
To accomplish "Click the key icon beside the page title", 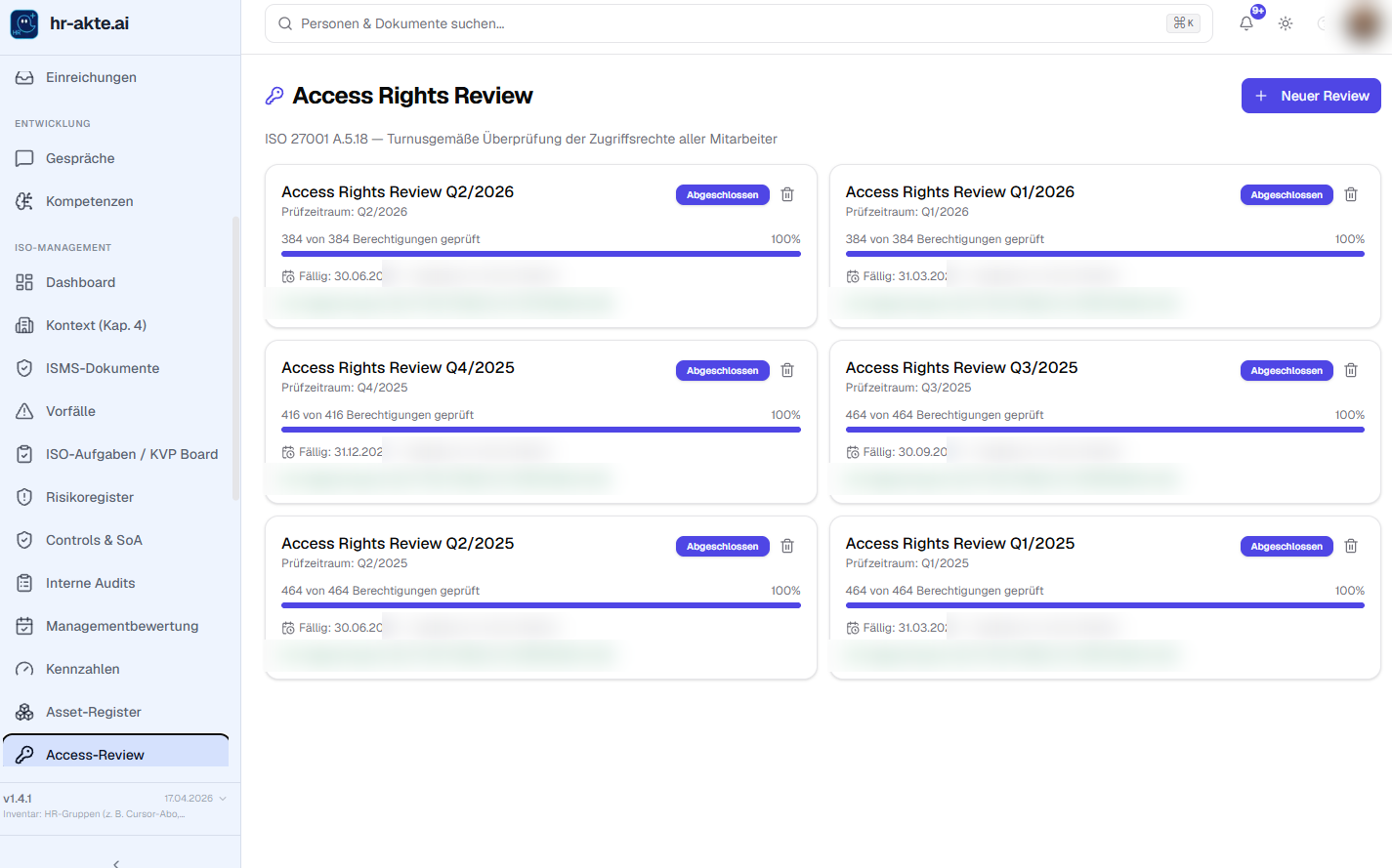I will (274, 96).
